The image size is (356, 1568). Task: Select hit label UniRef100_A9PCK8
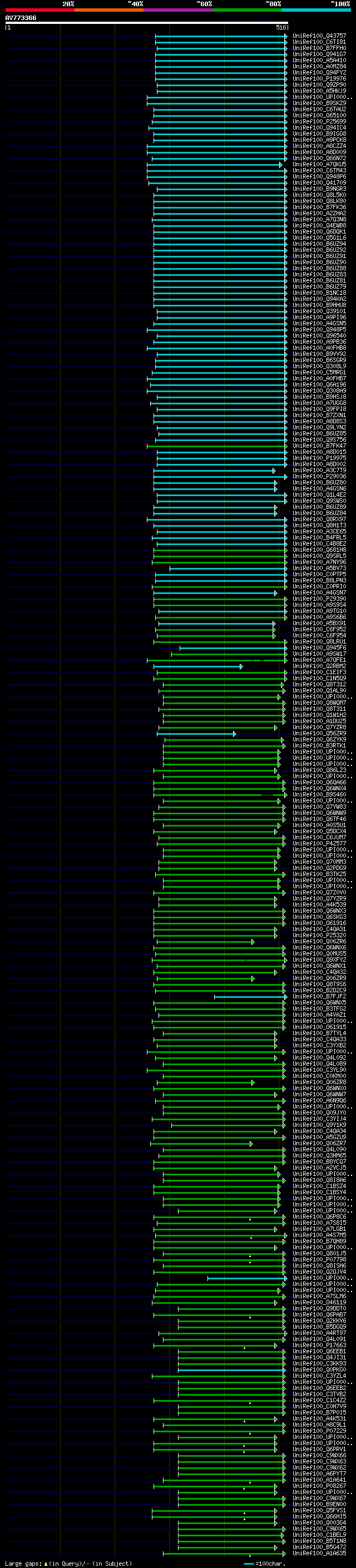click(x=319, y=140)
